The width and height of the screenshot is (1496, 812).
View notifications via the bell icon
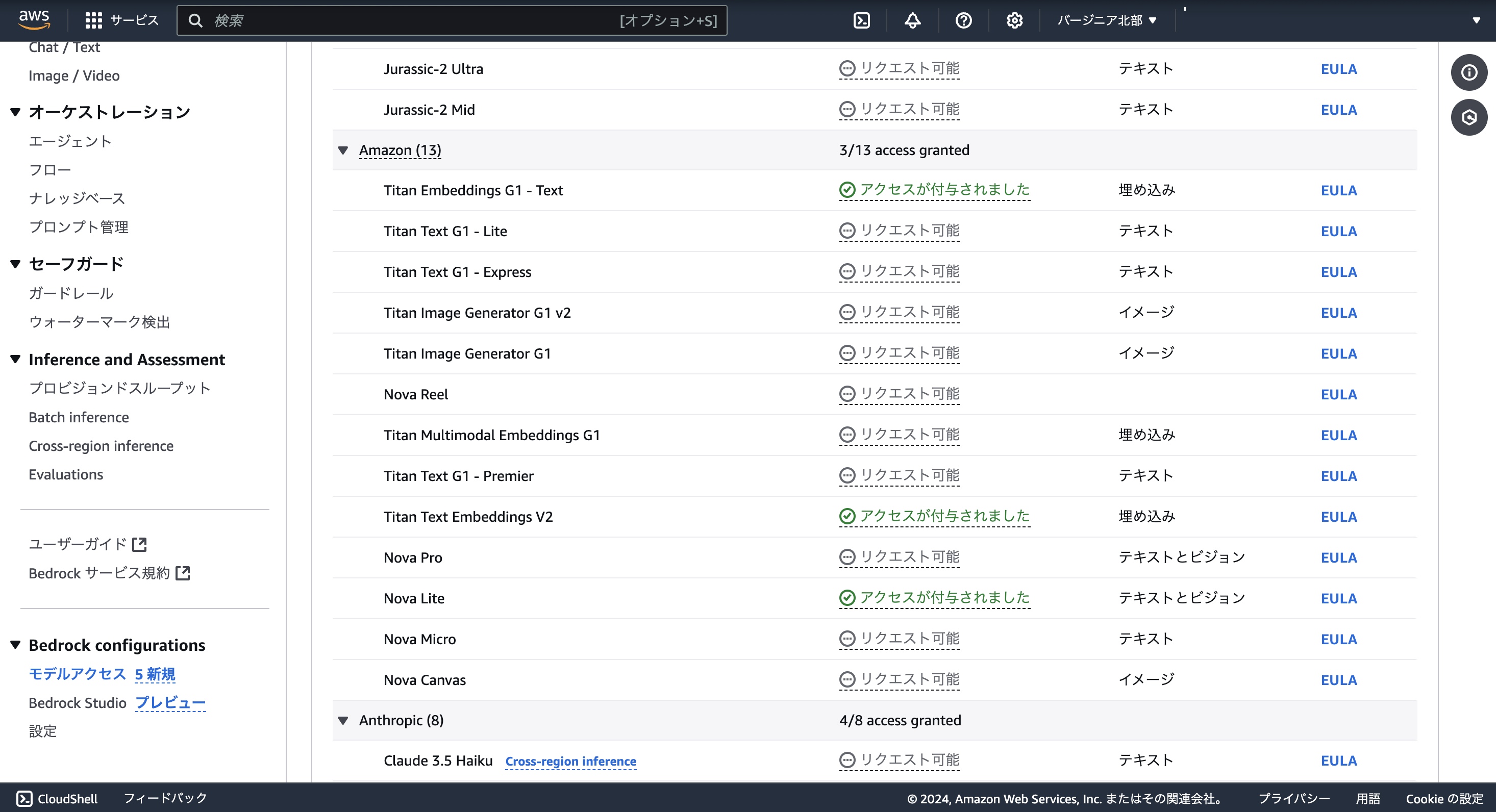point(912,20)
